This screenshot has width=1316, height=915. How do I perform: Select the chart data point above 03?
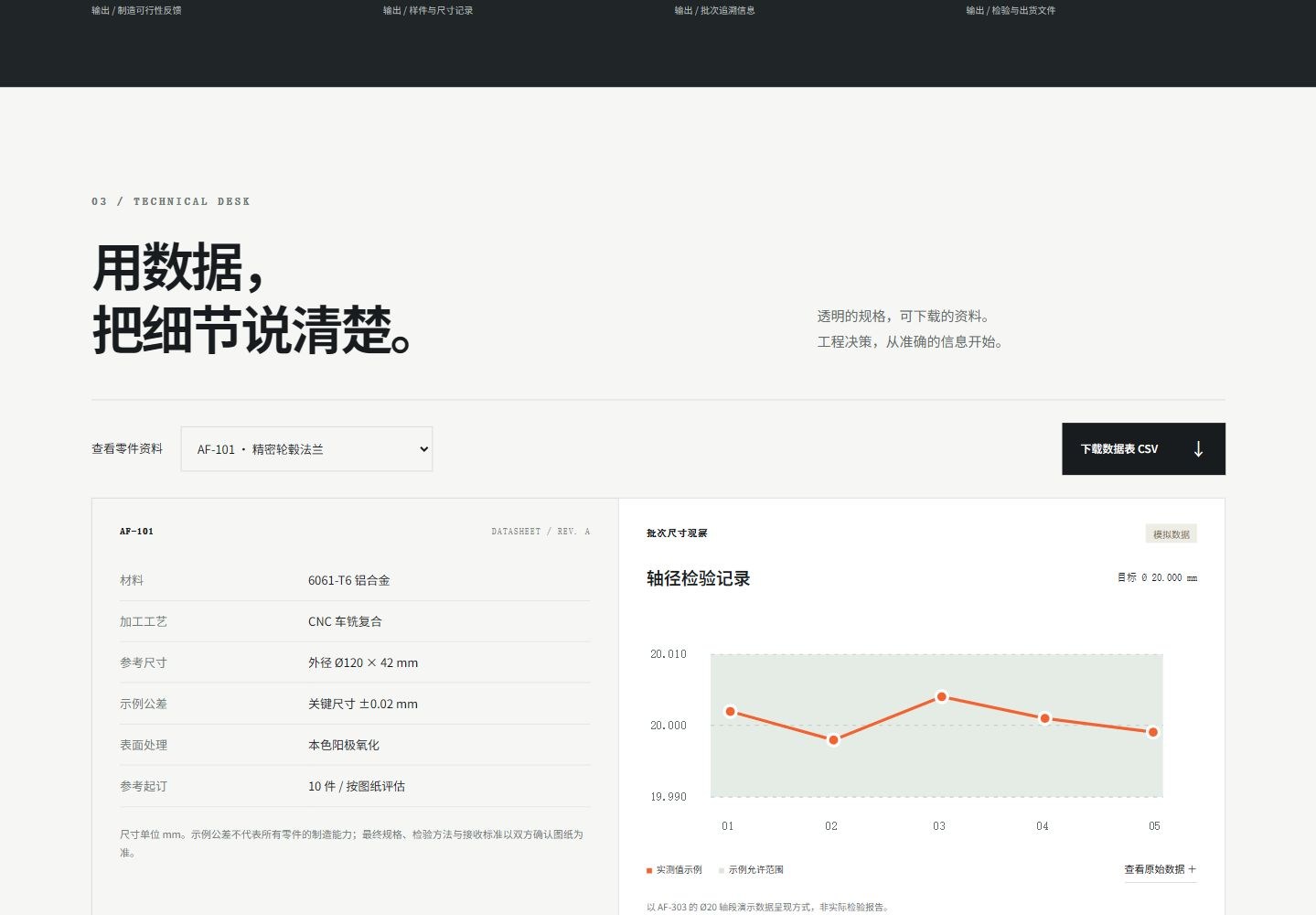point(942,697)
